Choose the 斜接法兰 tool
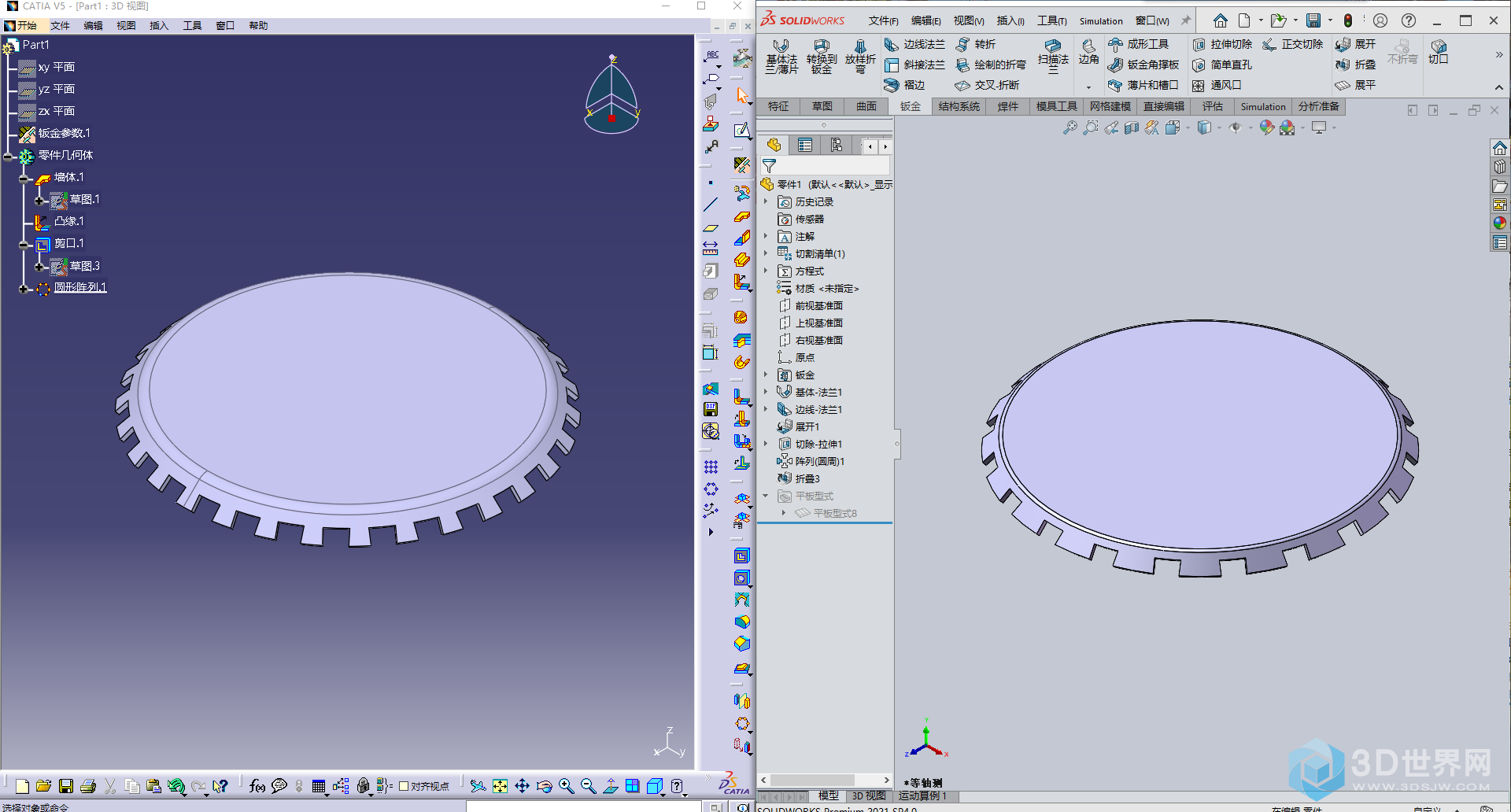Viewport: 1511px width, 812px height. tap(914, 65)
